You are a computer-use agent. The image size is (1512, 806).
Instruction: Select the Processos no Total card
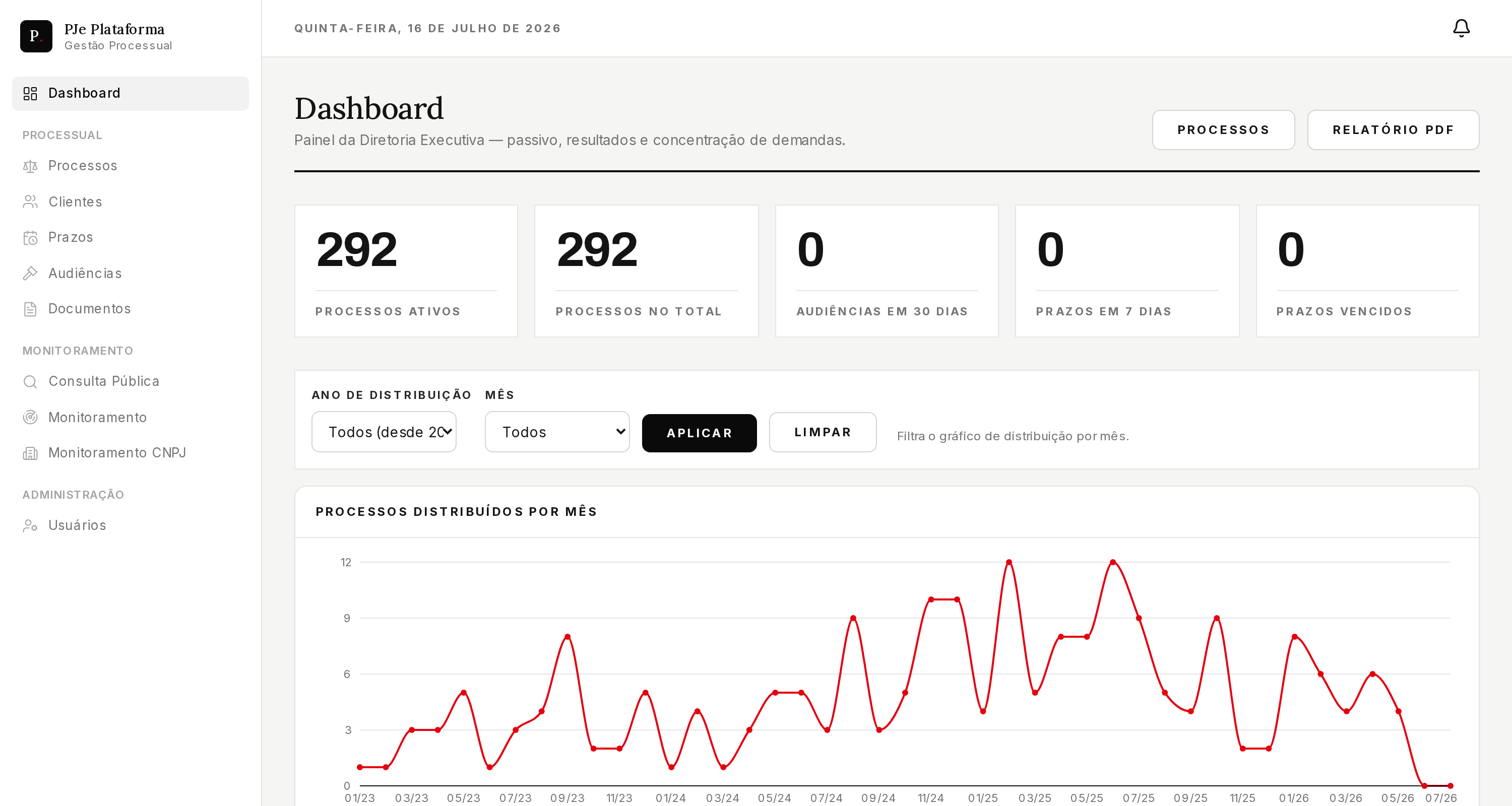pos(646,271)
